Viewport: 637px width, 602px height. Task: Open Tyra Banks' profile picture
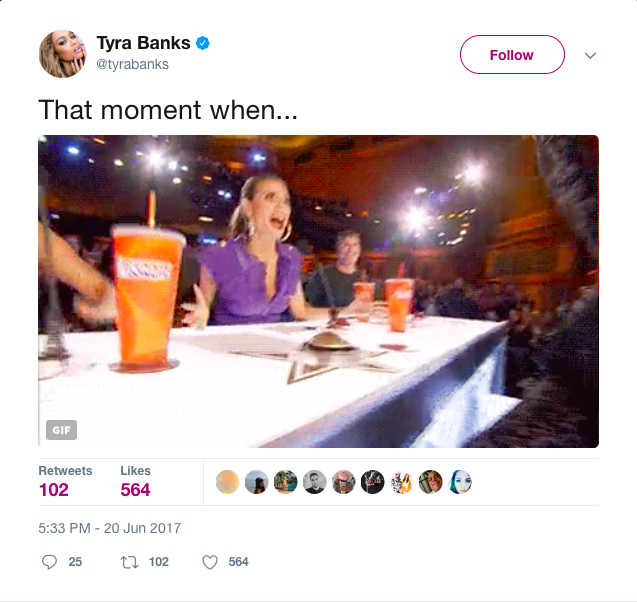tap(62, 54)
